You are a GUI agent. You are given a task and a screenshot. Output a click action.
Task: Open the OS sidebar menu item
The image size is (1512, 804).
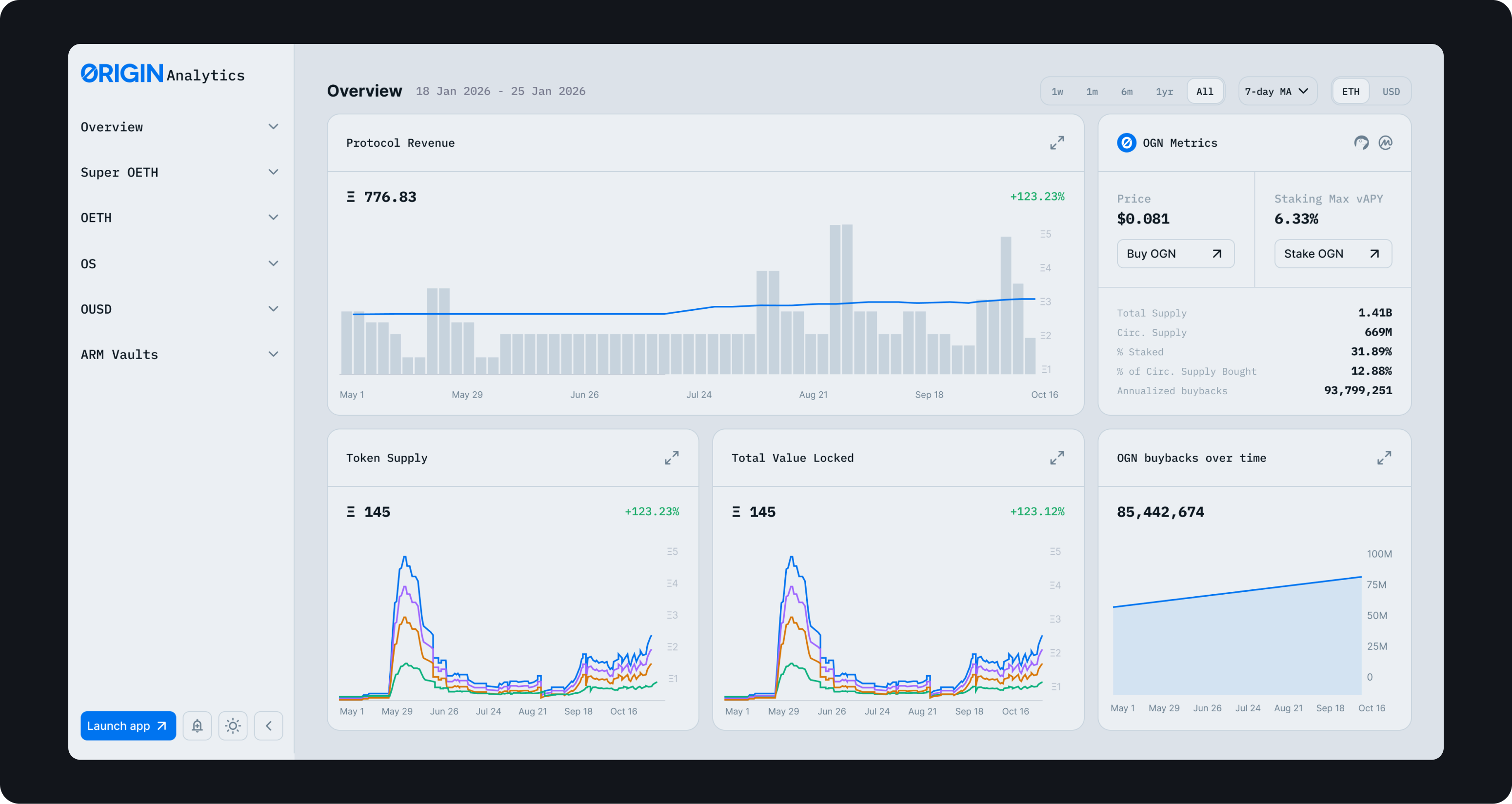180,264
